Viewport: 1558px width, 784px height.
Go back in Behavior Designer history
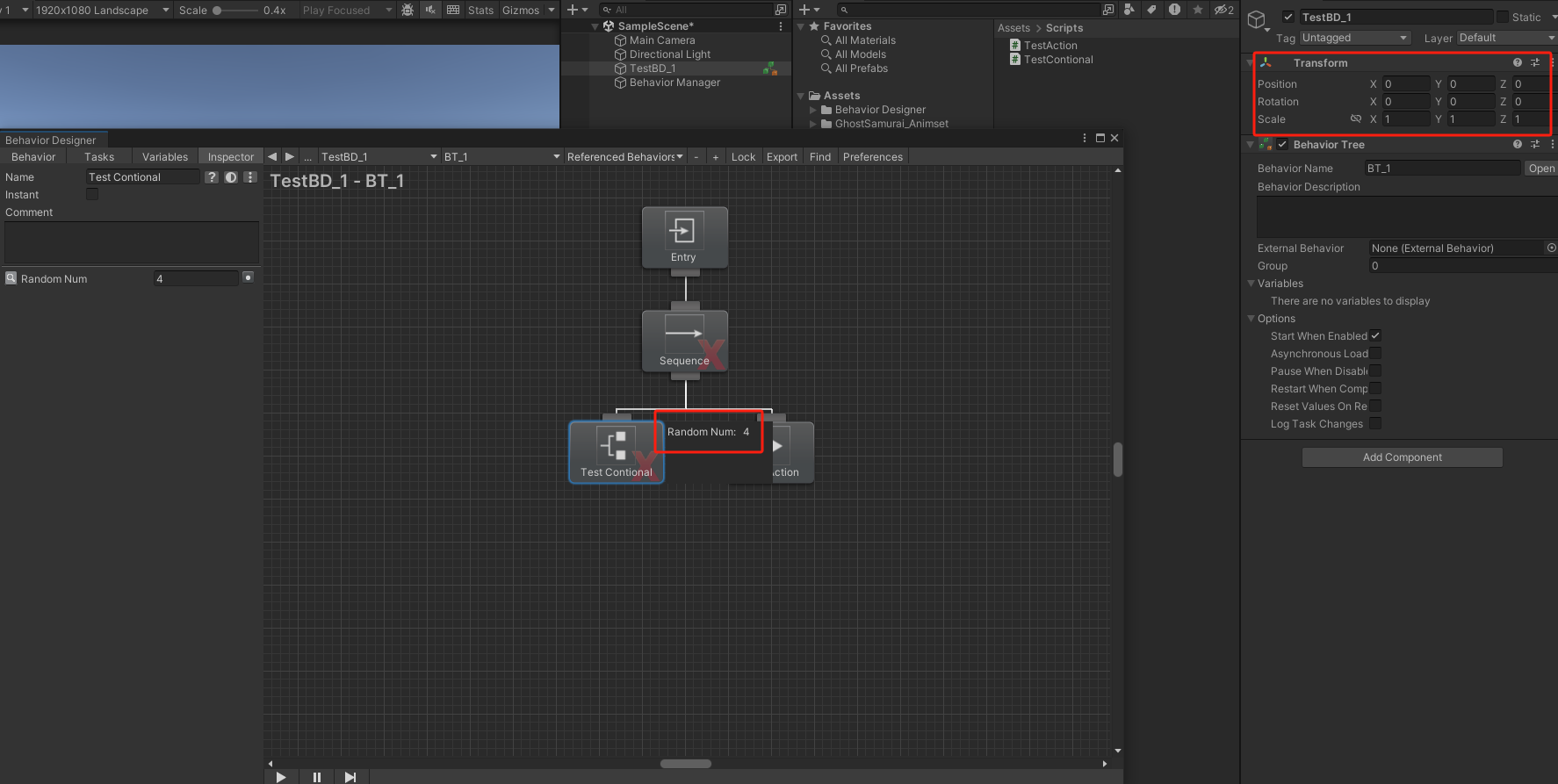[272, 156]
